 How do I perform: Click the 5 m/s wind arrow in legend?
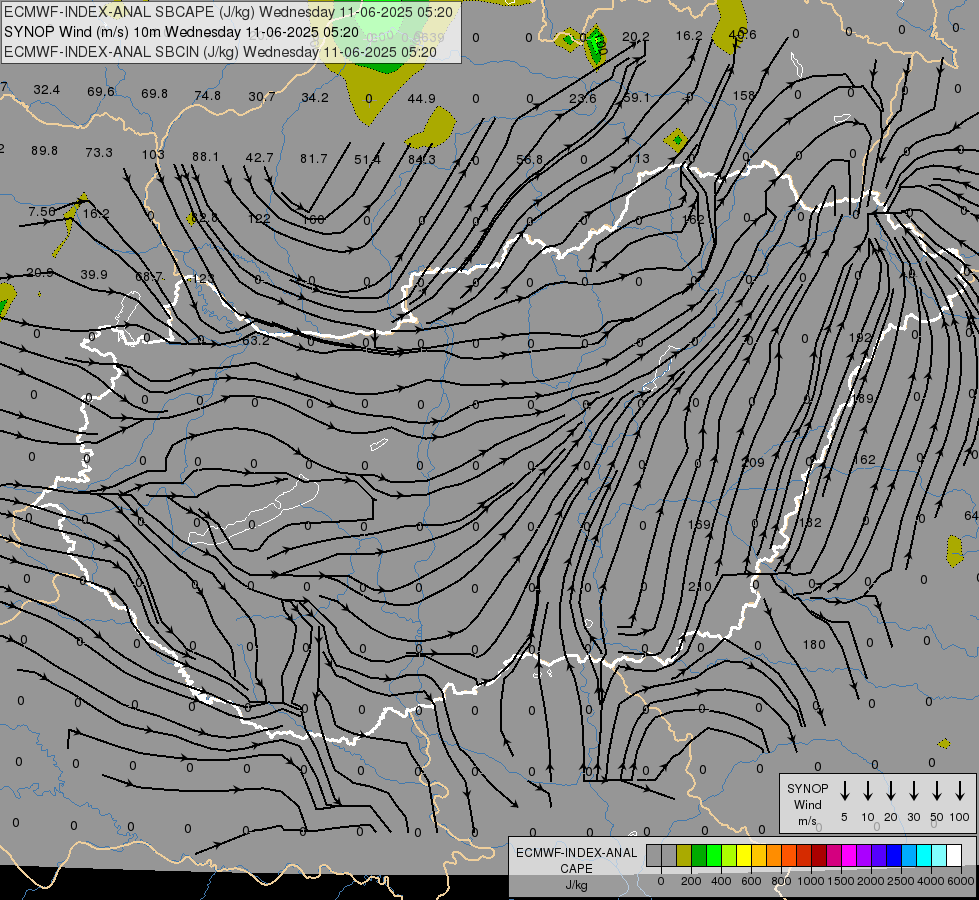(845, 791)
